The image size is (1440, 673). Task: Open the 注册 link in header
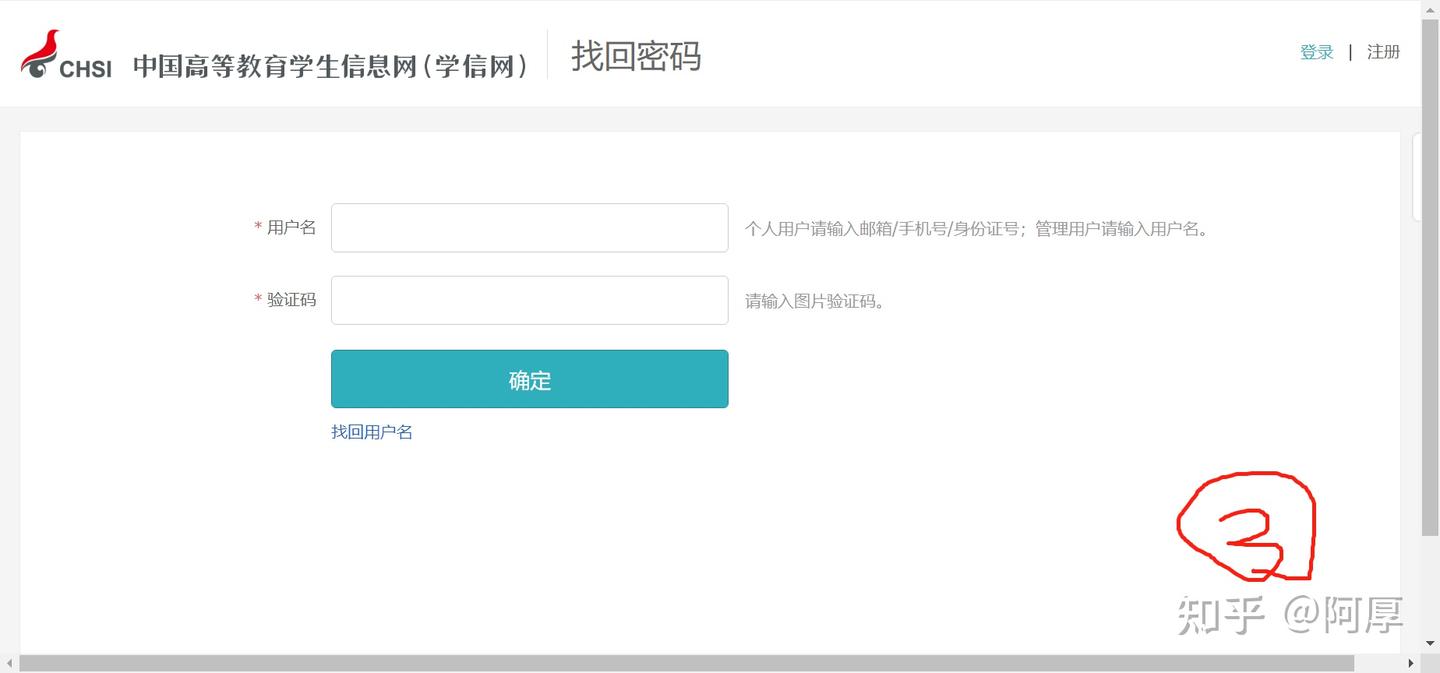pyautogui.click(x=1383, y=52)
